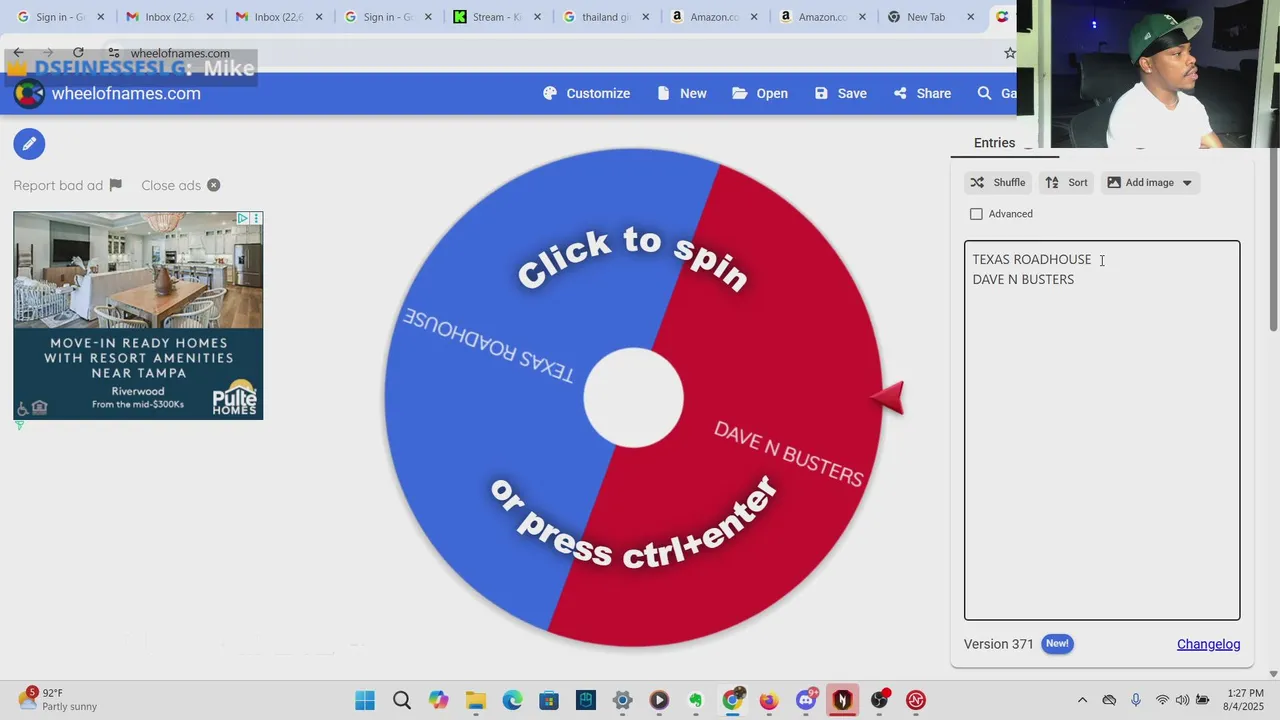Click the Pulte Homes ad image
1280x720 pixels.
click(138, 315)
